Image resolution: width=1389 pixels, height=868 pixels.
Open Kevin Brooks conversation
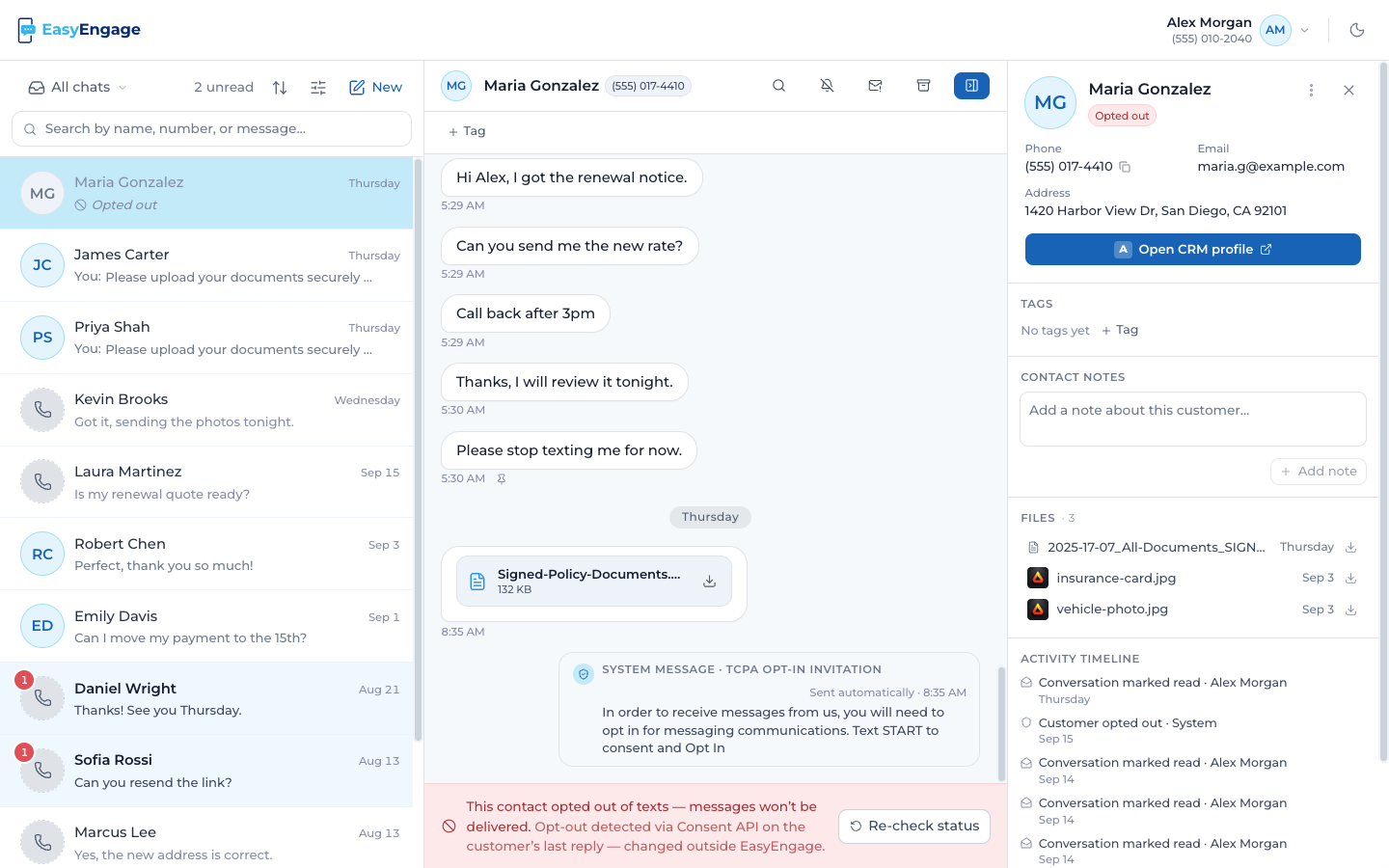tap(206, 410)
